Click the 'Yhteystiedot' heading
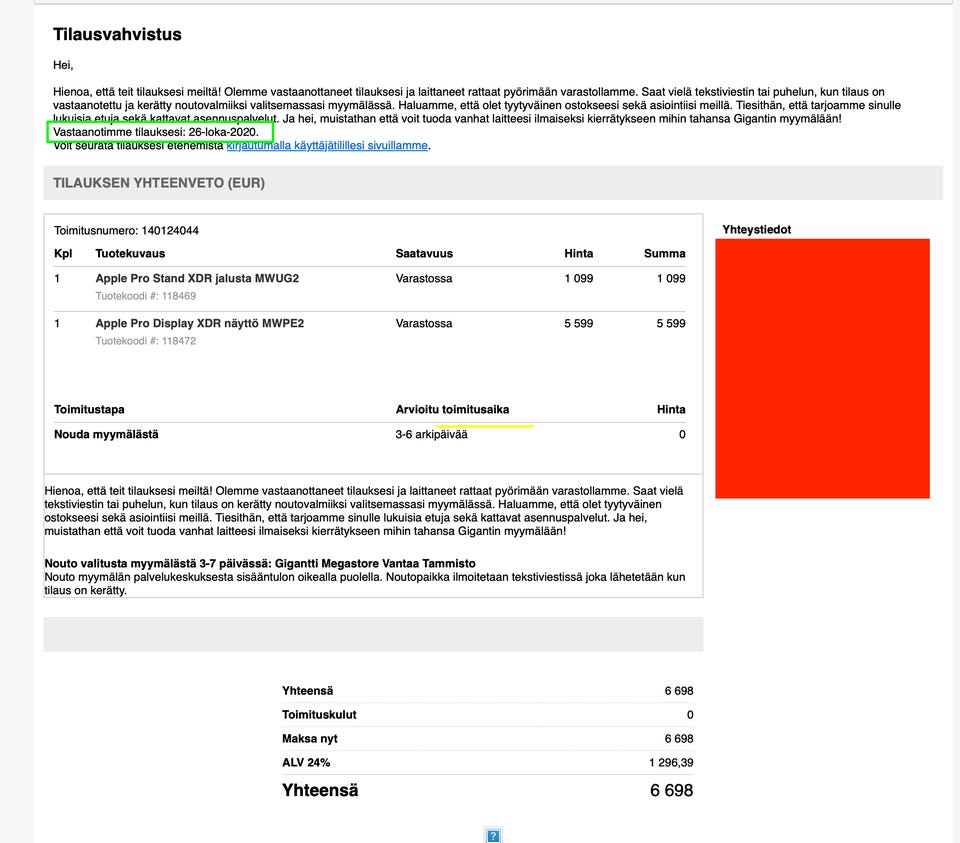 (756, 230)
